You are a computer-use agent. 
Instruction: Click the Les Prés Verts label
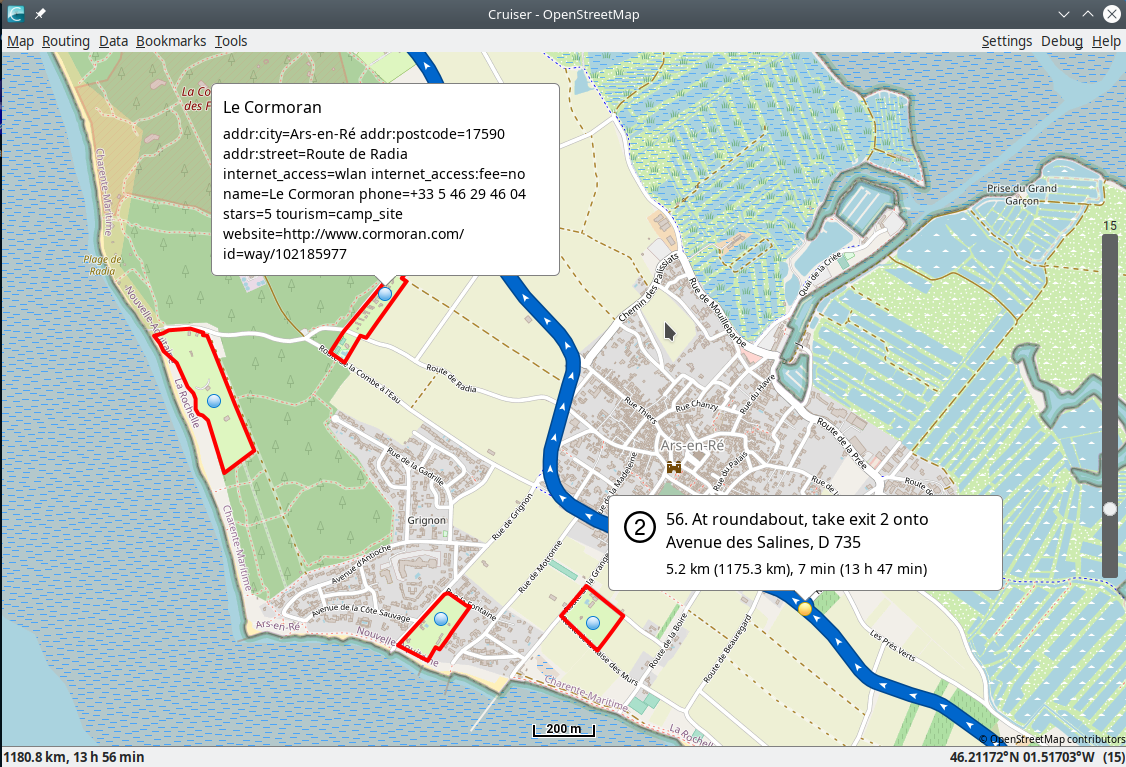tap(893, 646)
